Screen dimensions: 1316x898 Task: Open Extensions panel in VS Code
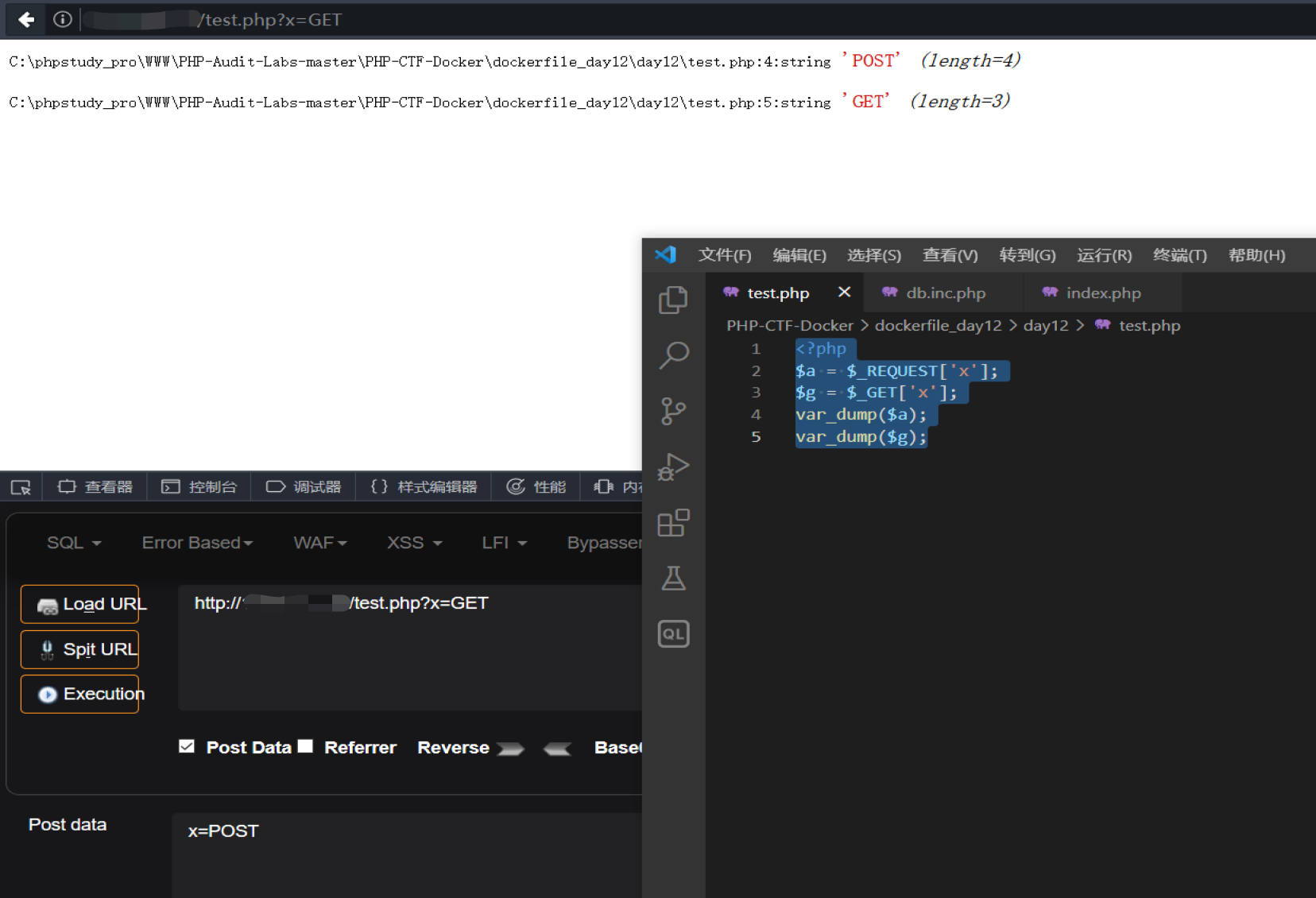coord(673,523)
